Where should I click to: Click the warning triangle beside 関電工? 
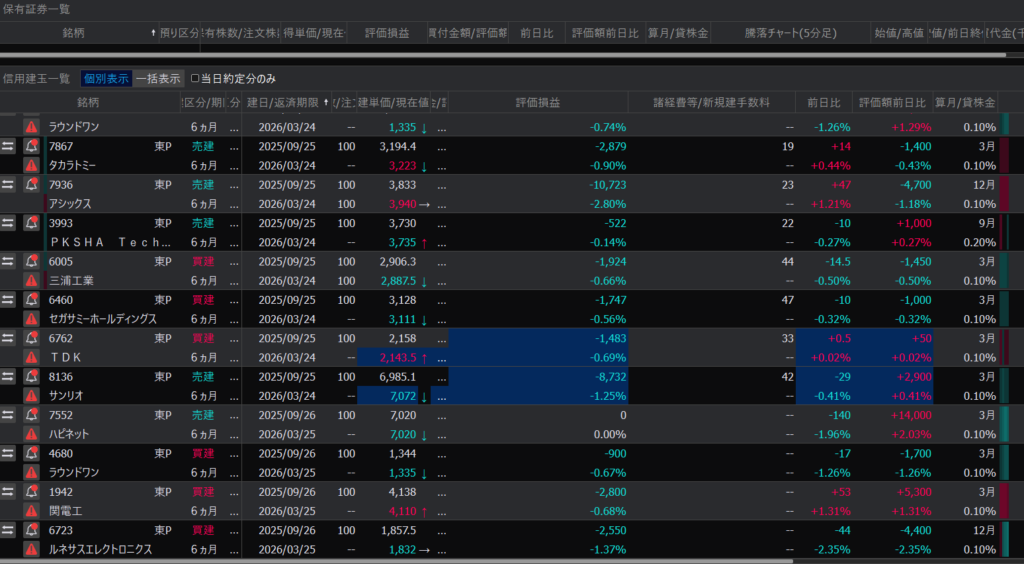31,511
